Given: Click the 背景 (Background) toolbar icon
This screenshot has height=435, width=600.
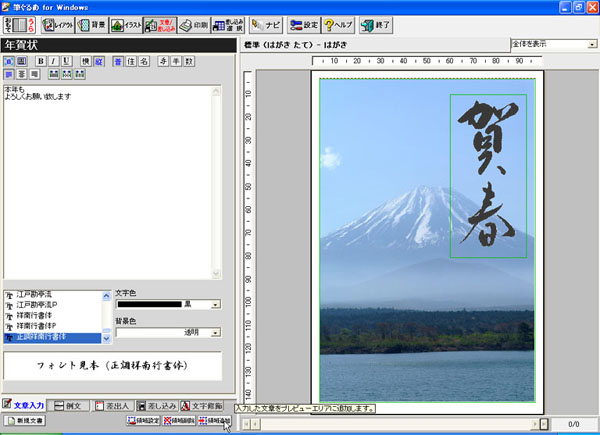Looking at the screenshot, I should pyautogui.click(x=90, y=25).
